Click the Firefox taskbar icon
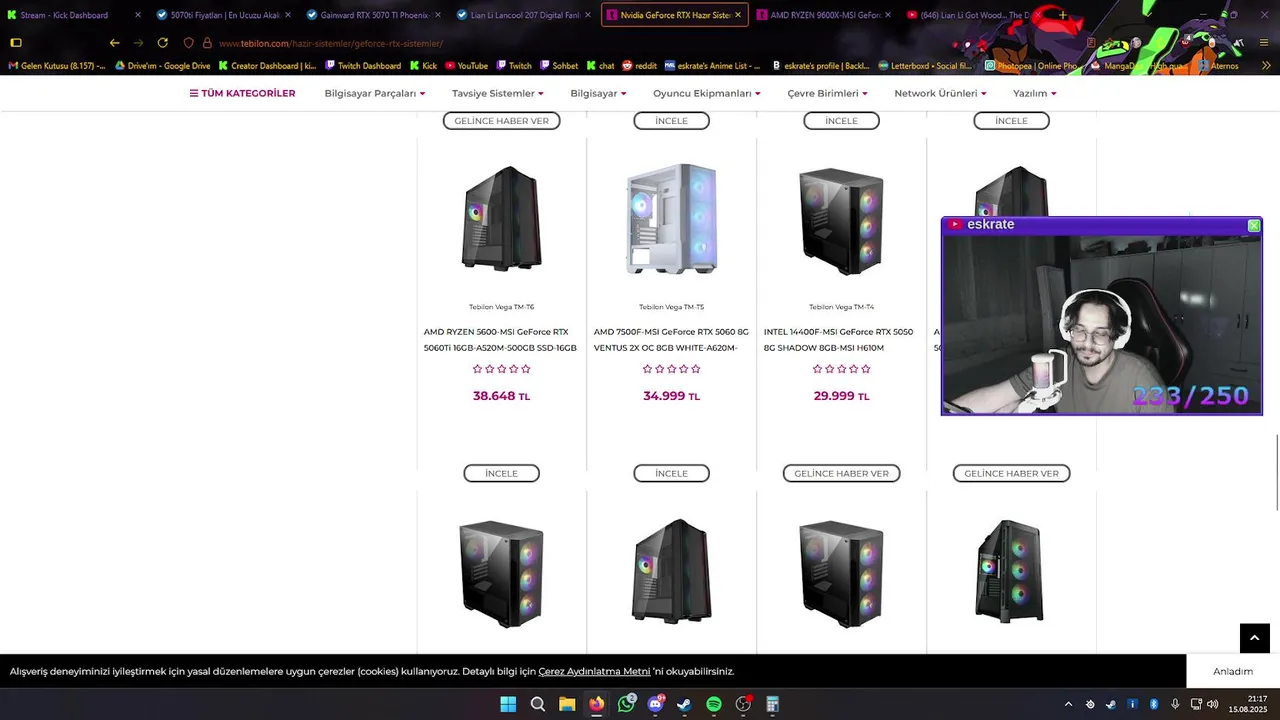The width and height of the screenshot is (1280, 720). [596, 704]
